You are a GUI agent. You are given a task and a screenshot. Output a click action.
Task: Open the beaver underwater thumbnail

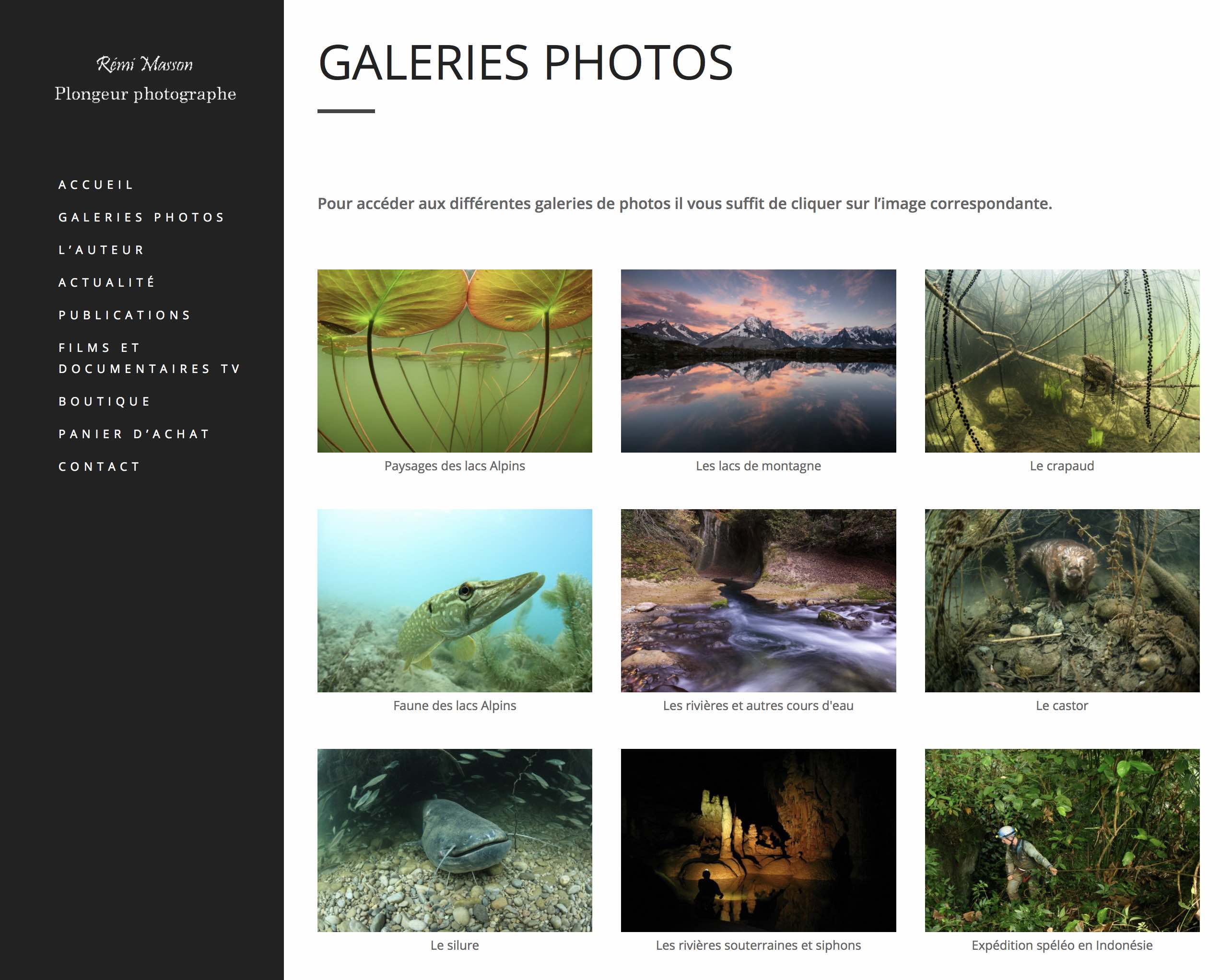tap(1062, 600)
